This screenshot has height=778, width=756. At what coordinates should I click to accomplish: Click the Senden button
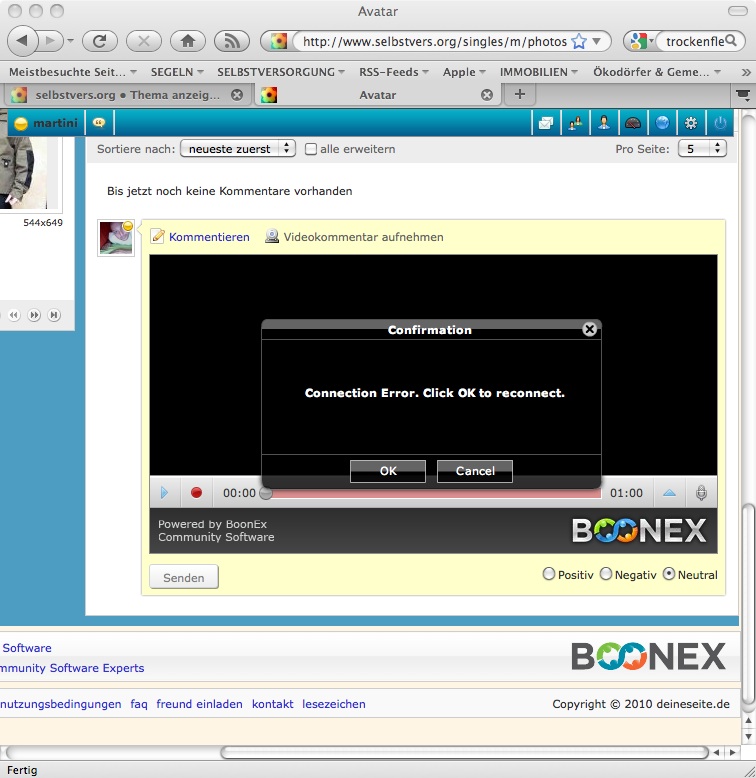pos(184,577)
